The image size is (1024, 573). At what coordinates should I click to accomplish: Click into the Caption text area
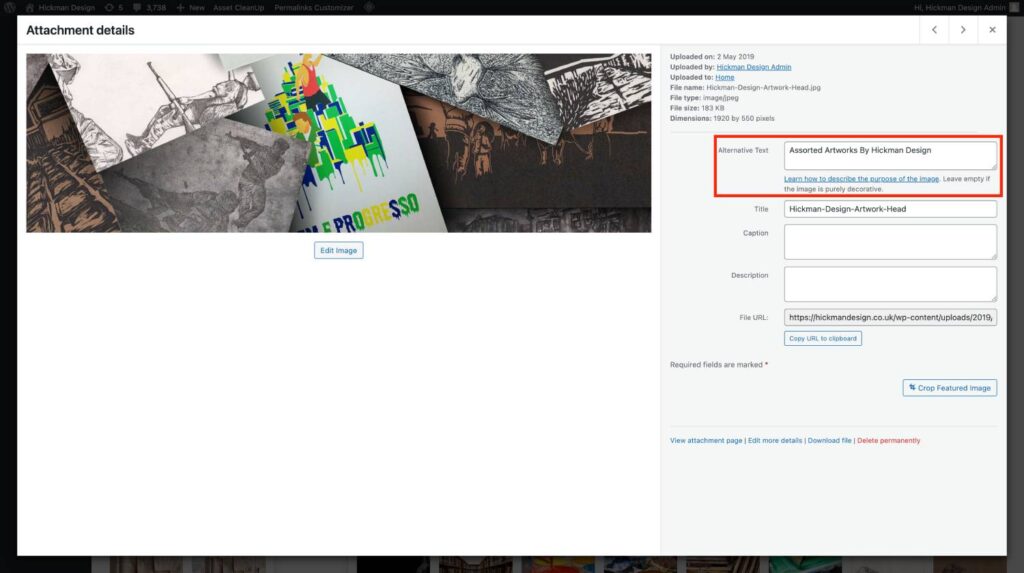[x=890, y=241]
